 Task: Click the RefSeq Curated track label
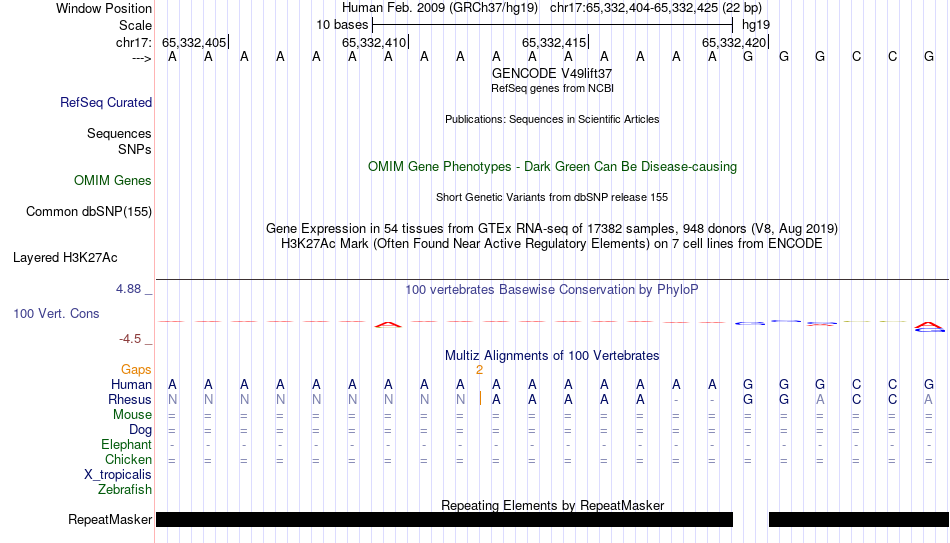pyautogui.click(x=106, y=102)
